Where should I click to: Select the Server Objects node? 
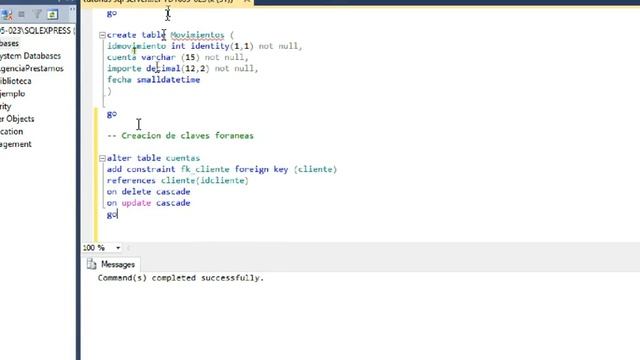[17, 119]
